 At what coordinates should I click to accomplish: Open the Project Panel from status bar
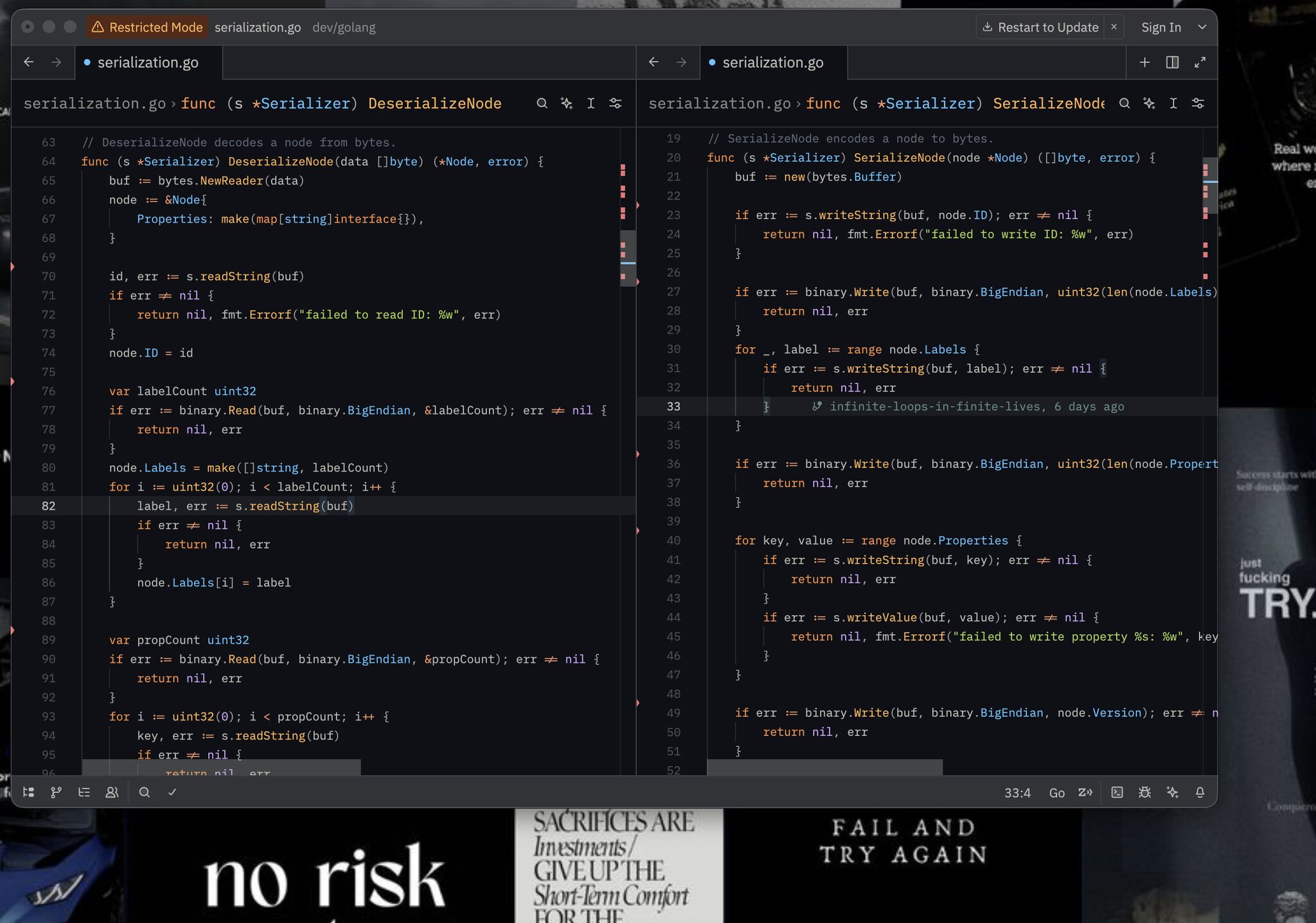28,792
